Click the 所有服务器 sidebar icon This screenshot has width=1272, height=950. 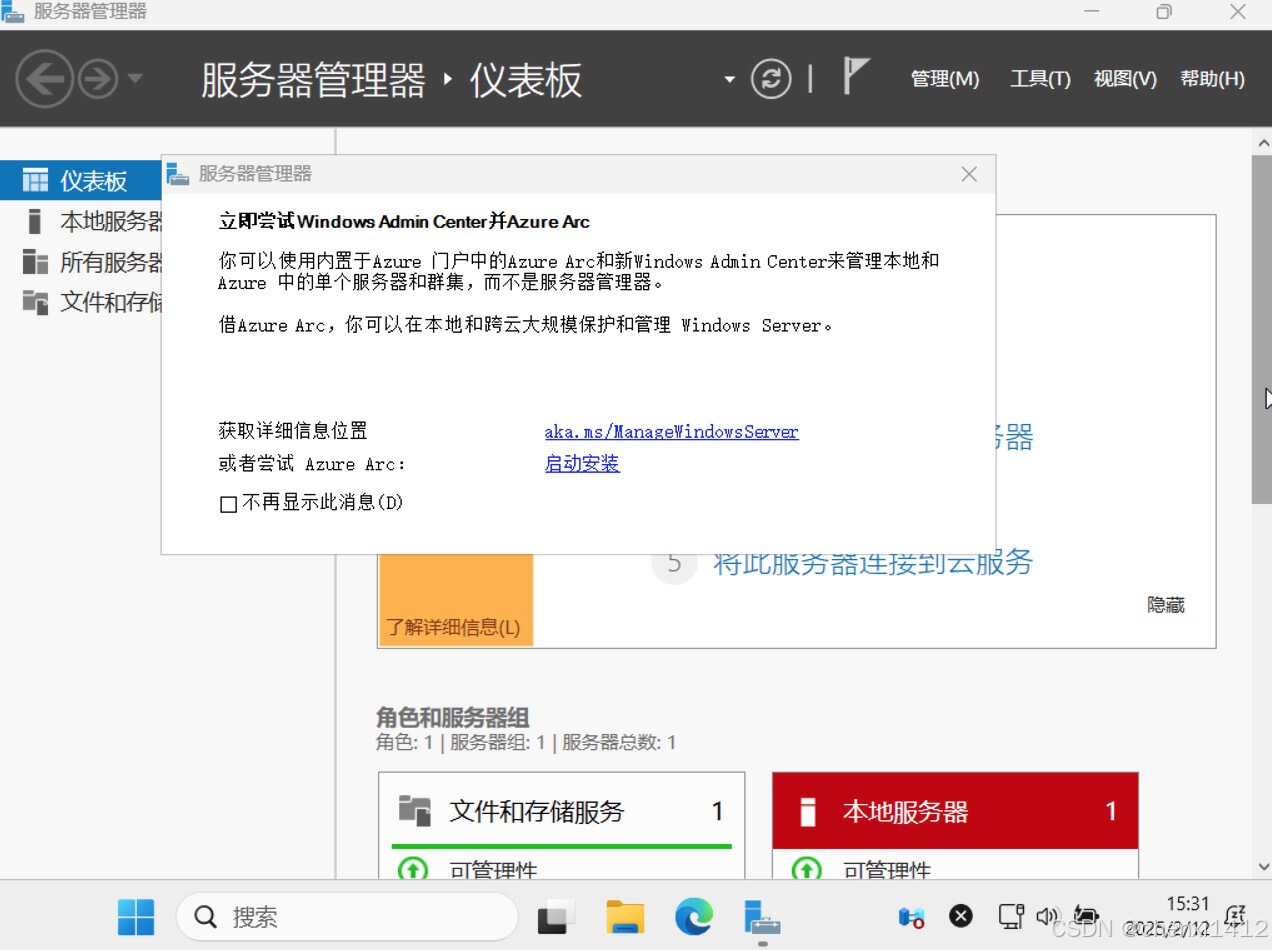tap(35, 262)
